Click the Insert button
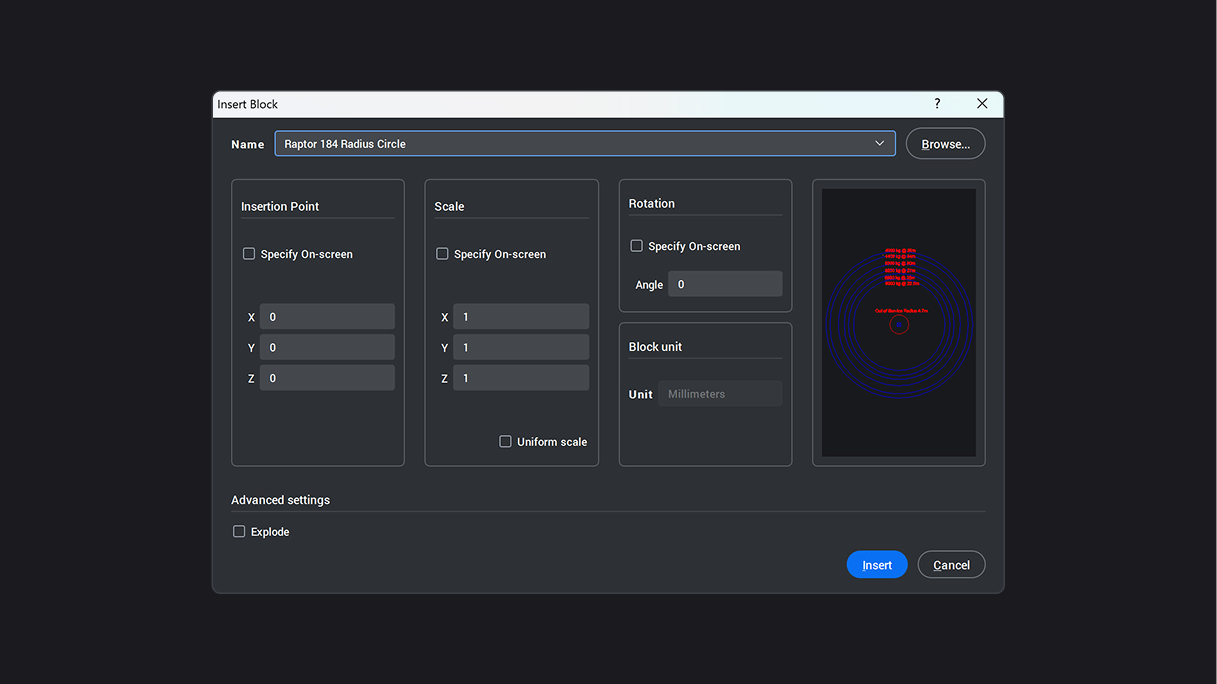 [x=877, y=565]
